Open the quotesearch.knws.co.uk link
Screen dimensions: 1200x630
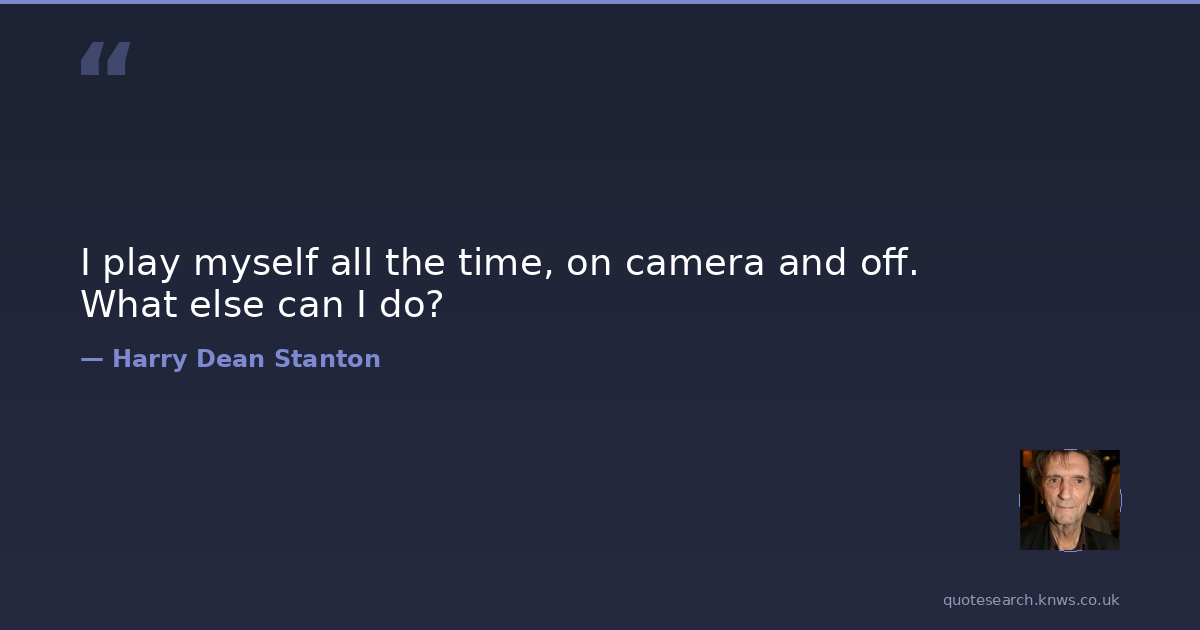(1031, 600)
